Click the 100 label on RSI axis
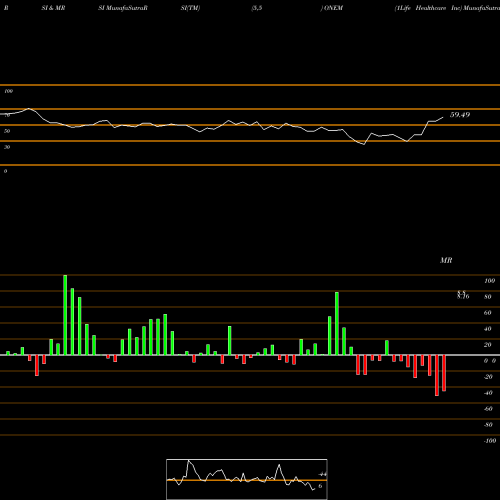500x500 pixels. tap(8, 91)
